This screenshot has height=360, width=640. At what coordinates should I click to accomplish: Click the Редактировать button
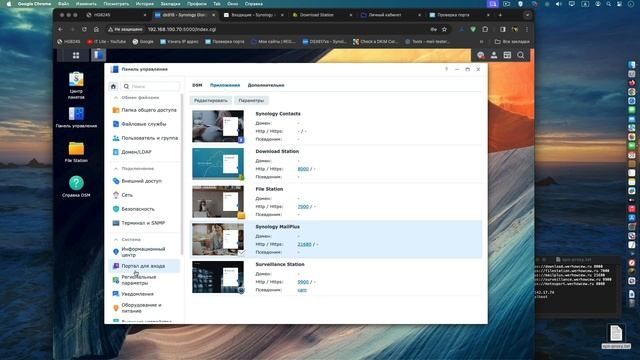211,100
